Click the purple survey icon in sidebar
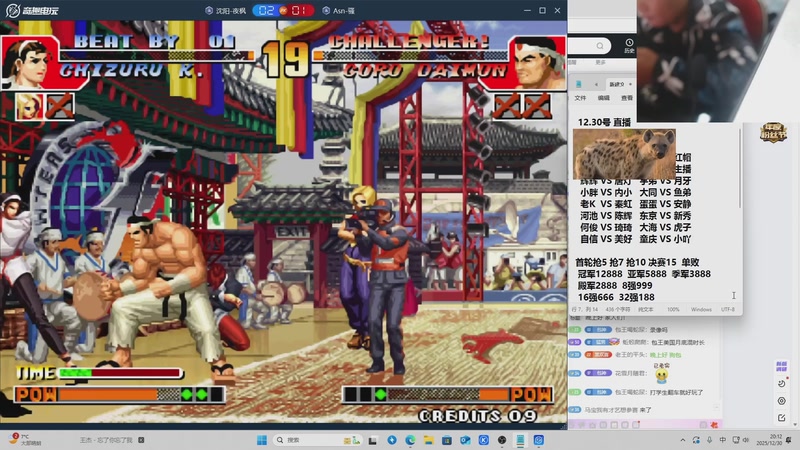 pos(781,366)
